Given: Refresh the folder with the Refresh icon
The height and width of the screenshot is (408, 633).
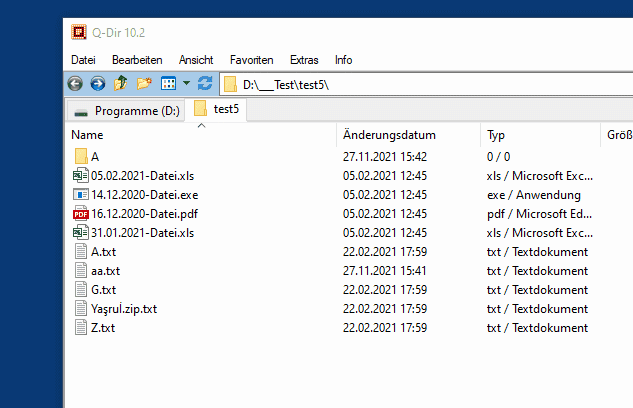Looking at the screenshot, I should tap(205, 84).
